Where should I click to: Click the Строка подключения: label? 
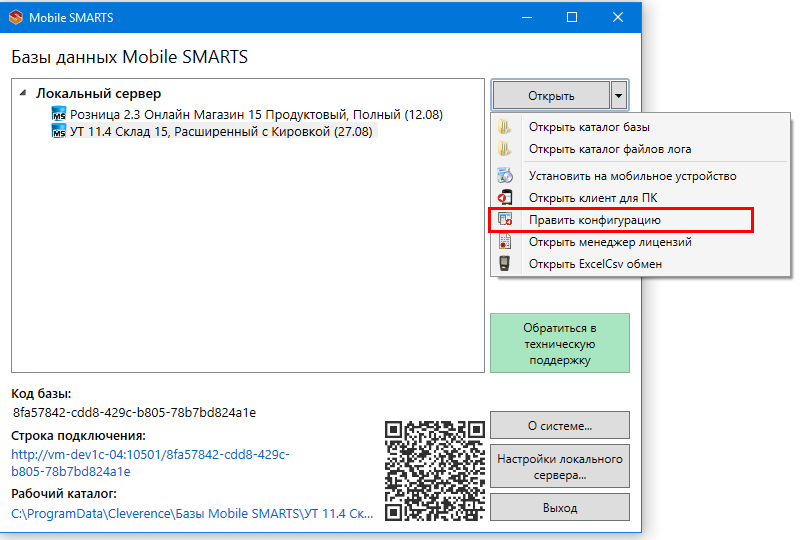[78, 436]
